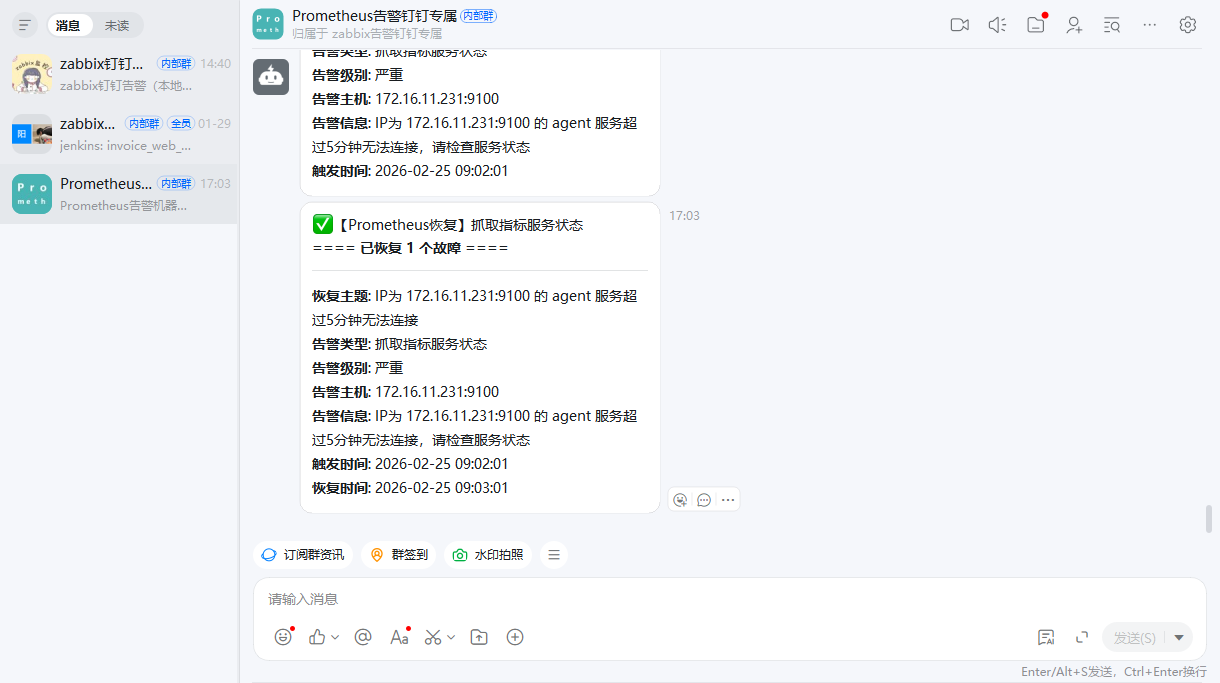The height and width of the screenshot is (683, 1220).
Task: Click the chat vertical scrollbar thumb
Action: coord(1209,519)
